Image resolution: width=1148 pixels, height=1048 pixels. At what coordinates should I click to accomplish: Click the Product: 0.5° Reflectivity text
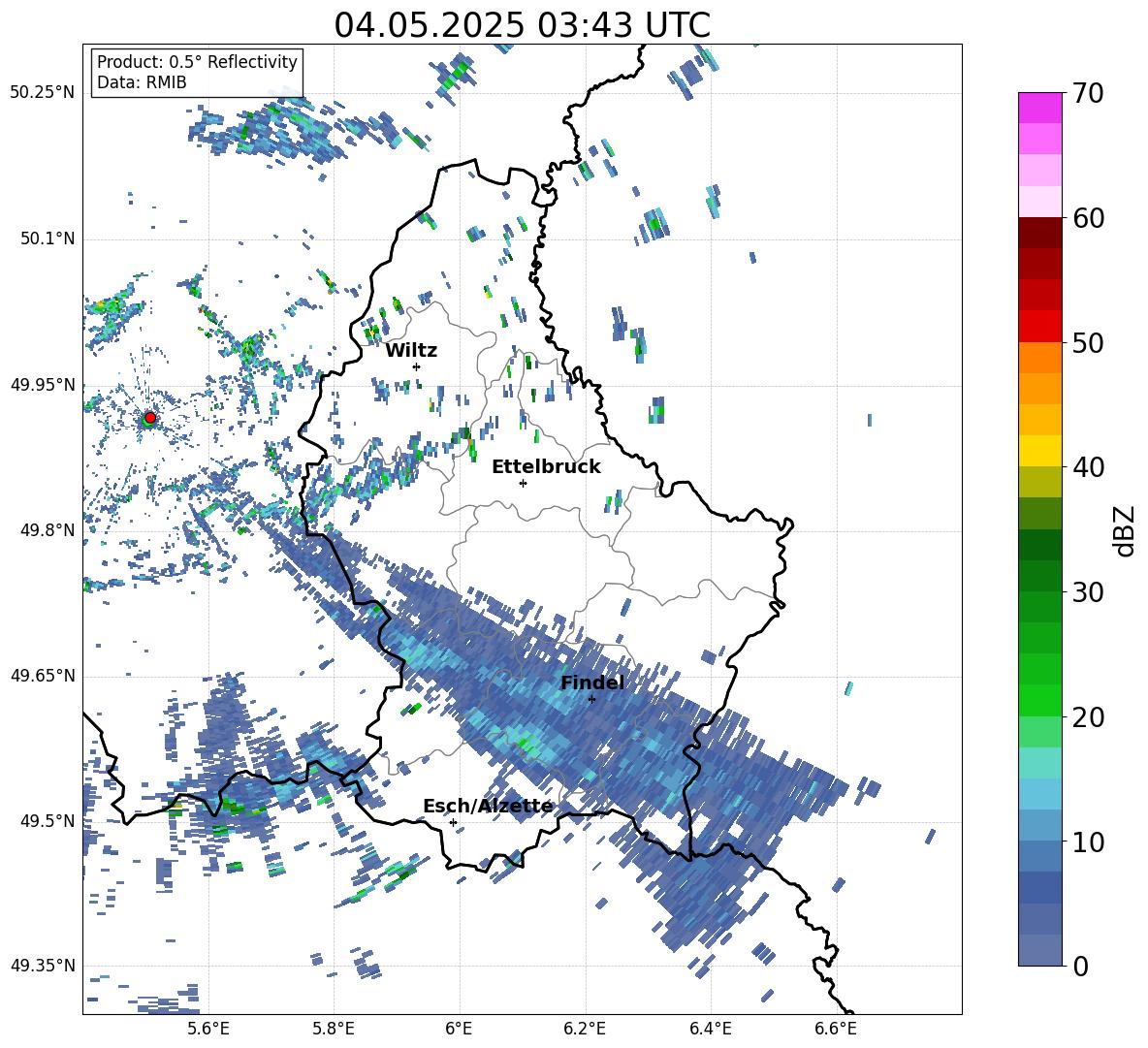(197, 62)
